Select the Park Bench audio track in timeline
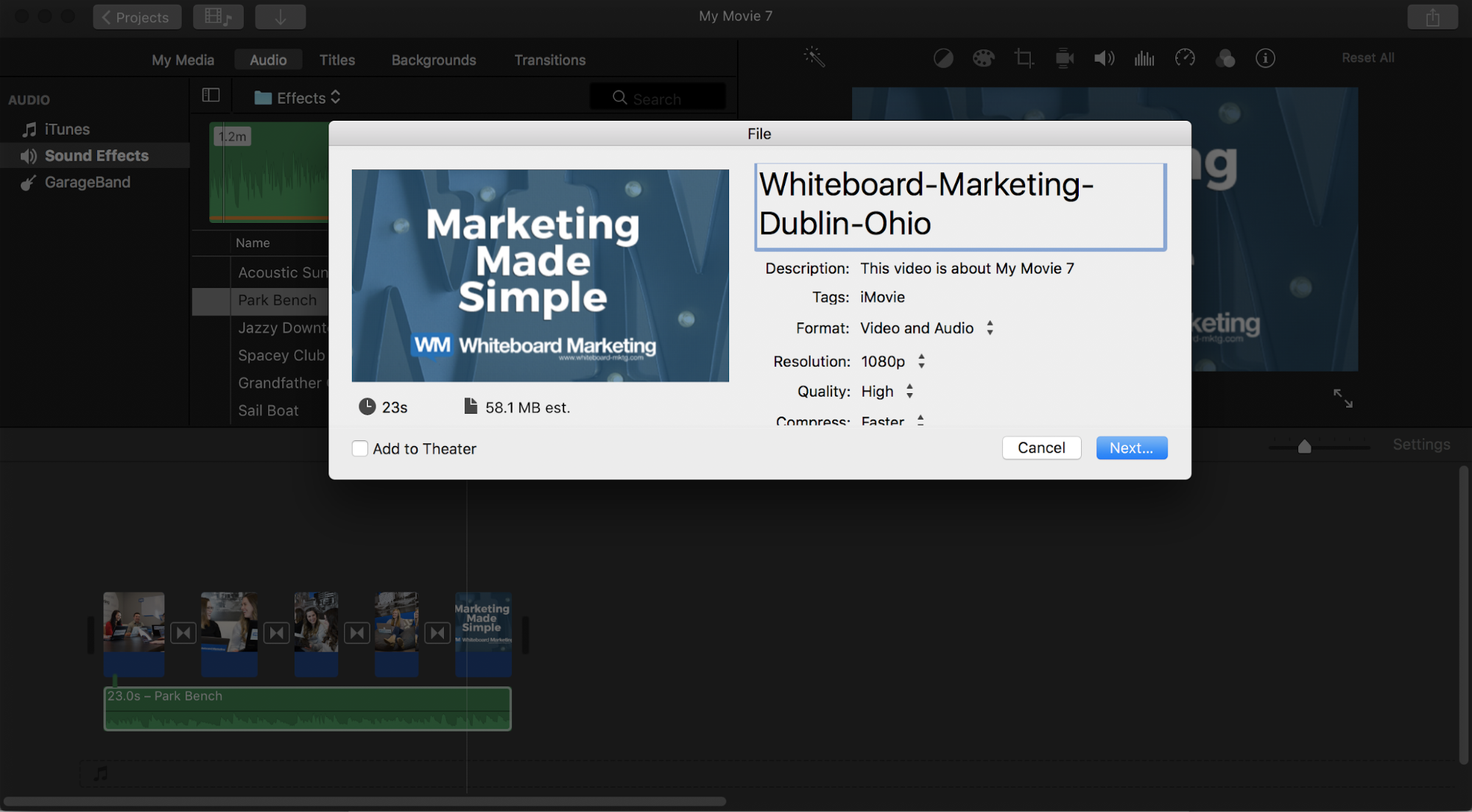The width and height of the screenshot is (1472, 812). click(307, 709)
